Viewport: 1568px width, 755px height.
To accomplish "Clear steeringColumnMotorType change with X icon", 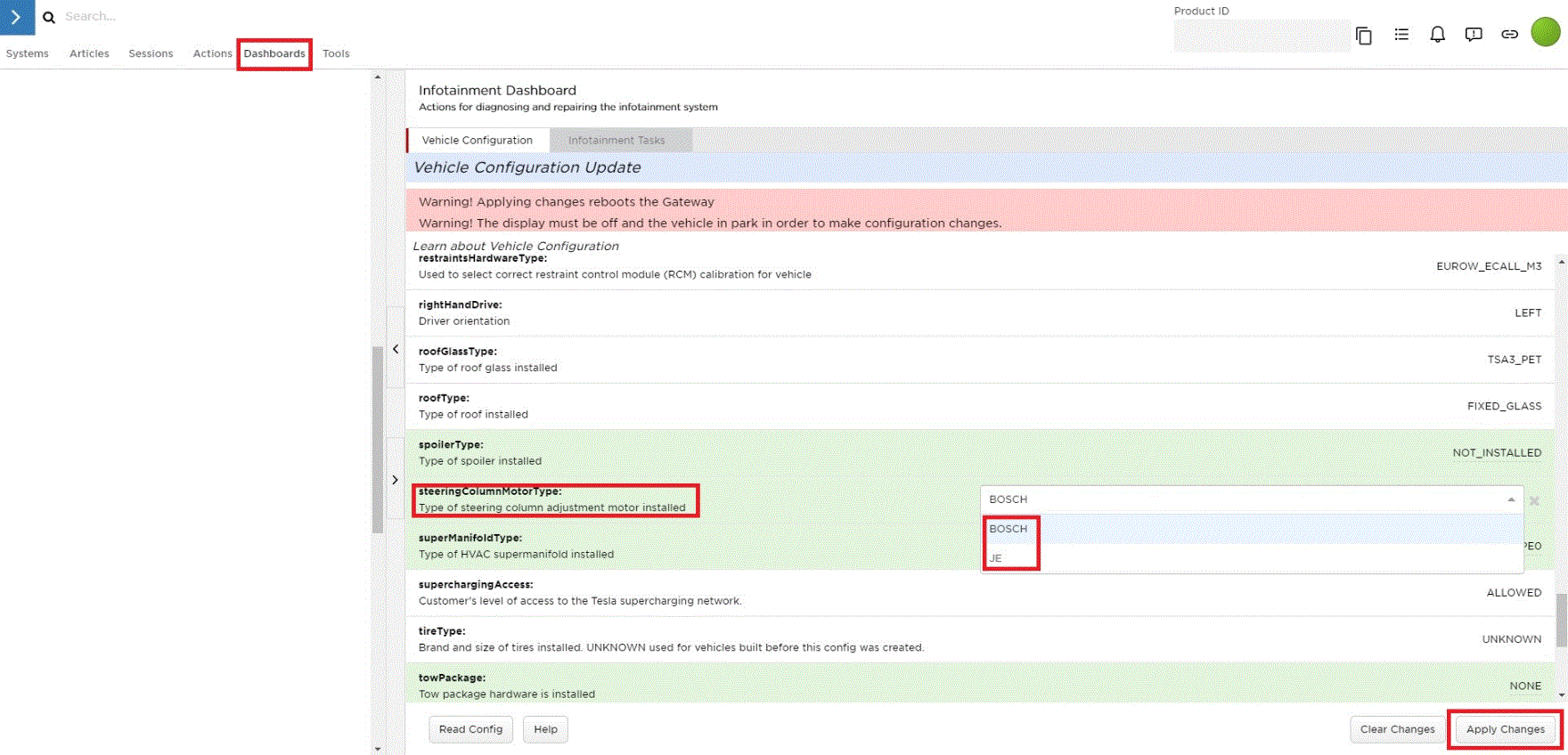I will coord(1534,501).
